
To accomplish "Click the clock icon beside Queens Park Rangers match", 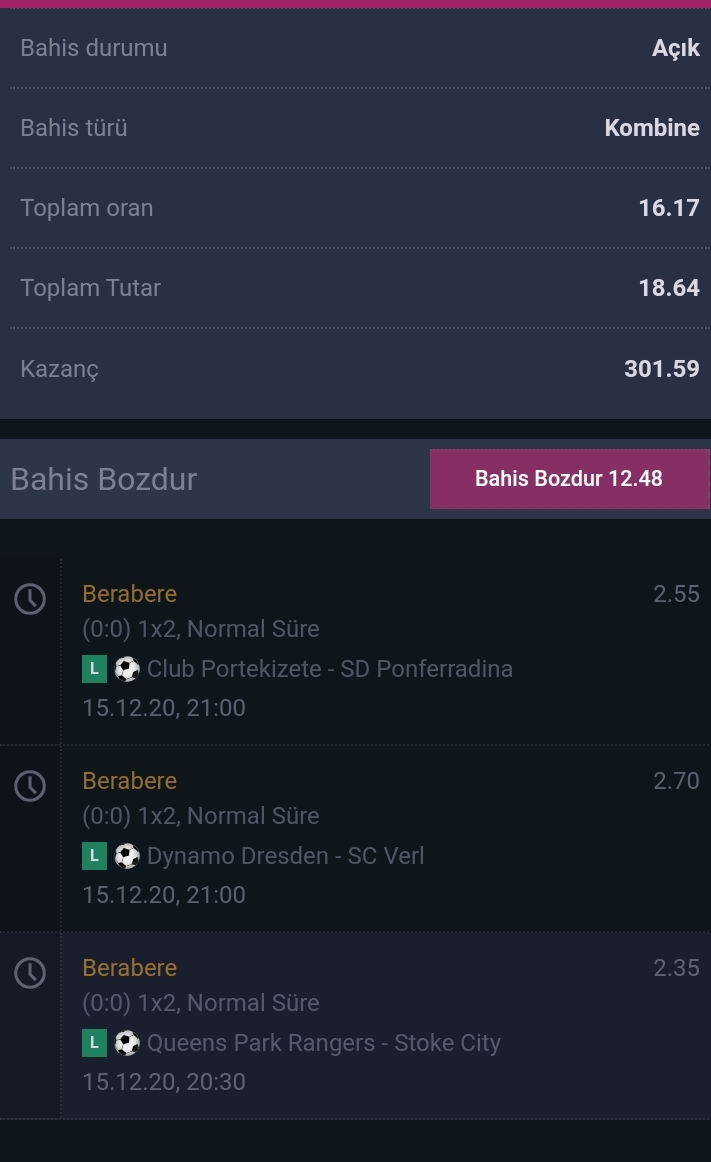I will click(30, 972).
